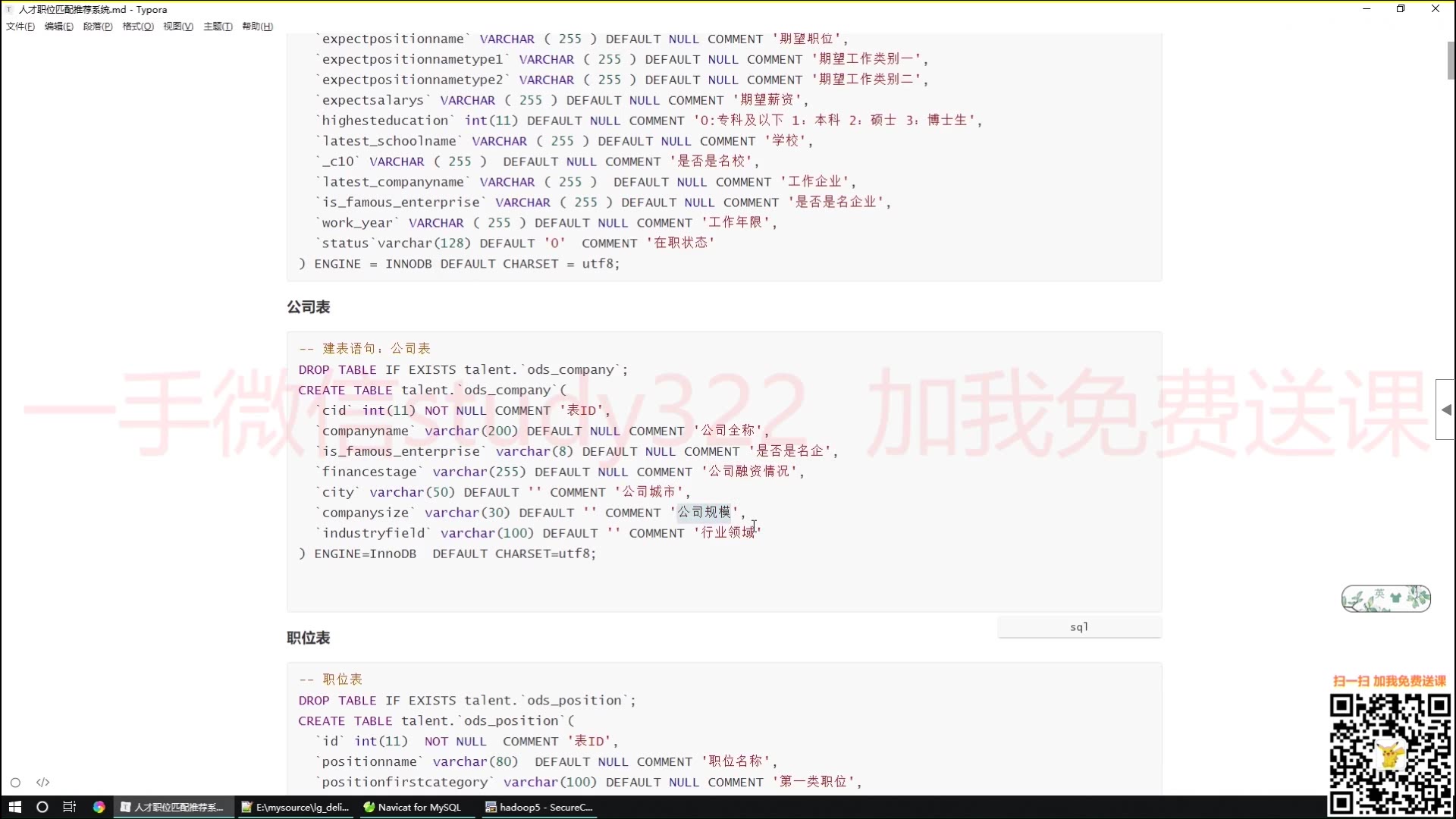Viewport: 1456px width, 819px height.
Task: Open the 文件(F) menu
Action: click(x=20, y=27)
